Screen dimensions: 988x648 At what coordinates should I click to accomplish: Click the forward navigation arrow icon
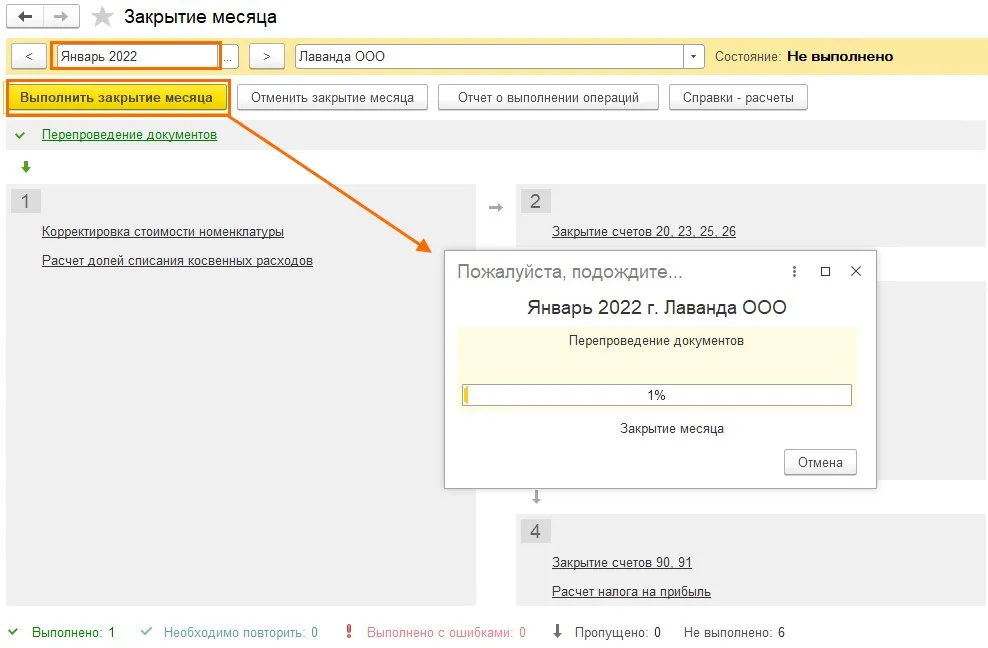(61, 16)
